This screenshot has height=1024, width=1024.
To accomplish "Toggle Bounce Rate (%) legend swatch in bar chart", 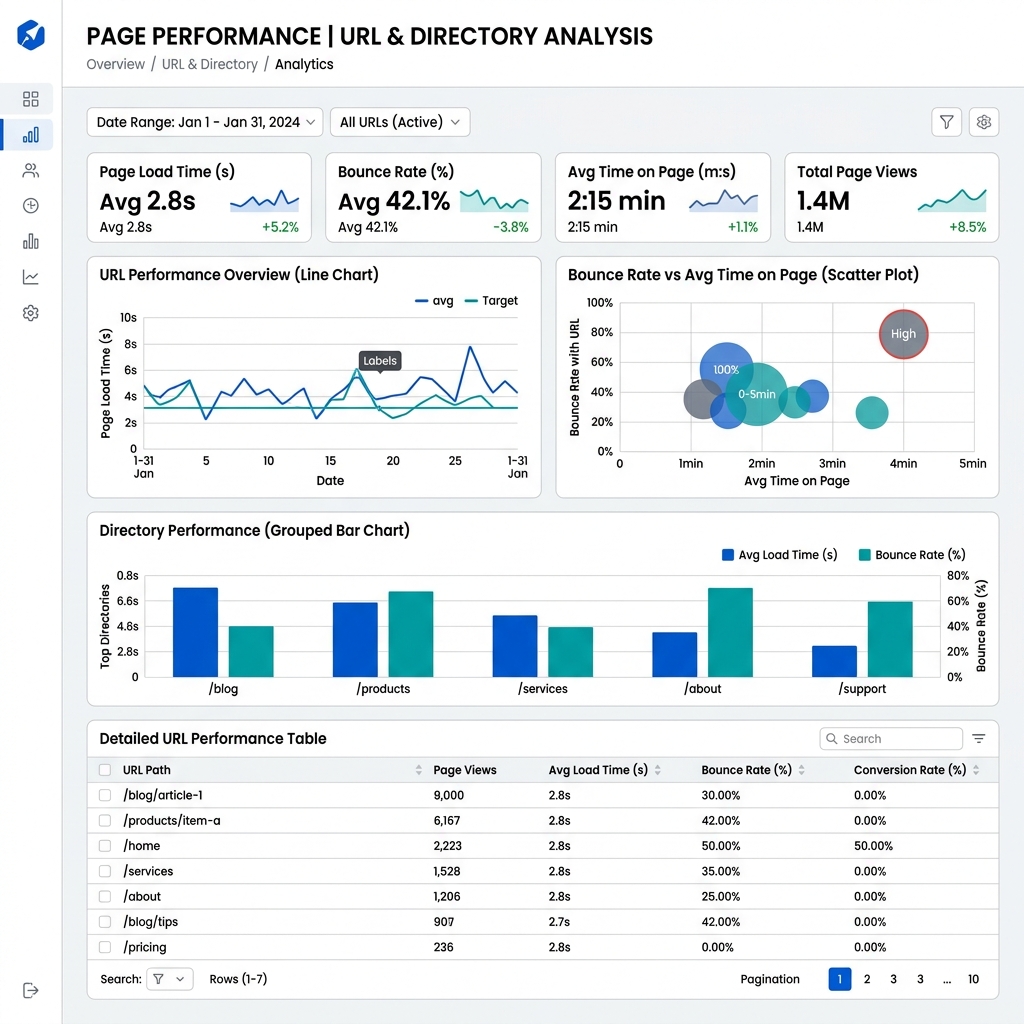I will coord(865,555).
